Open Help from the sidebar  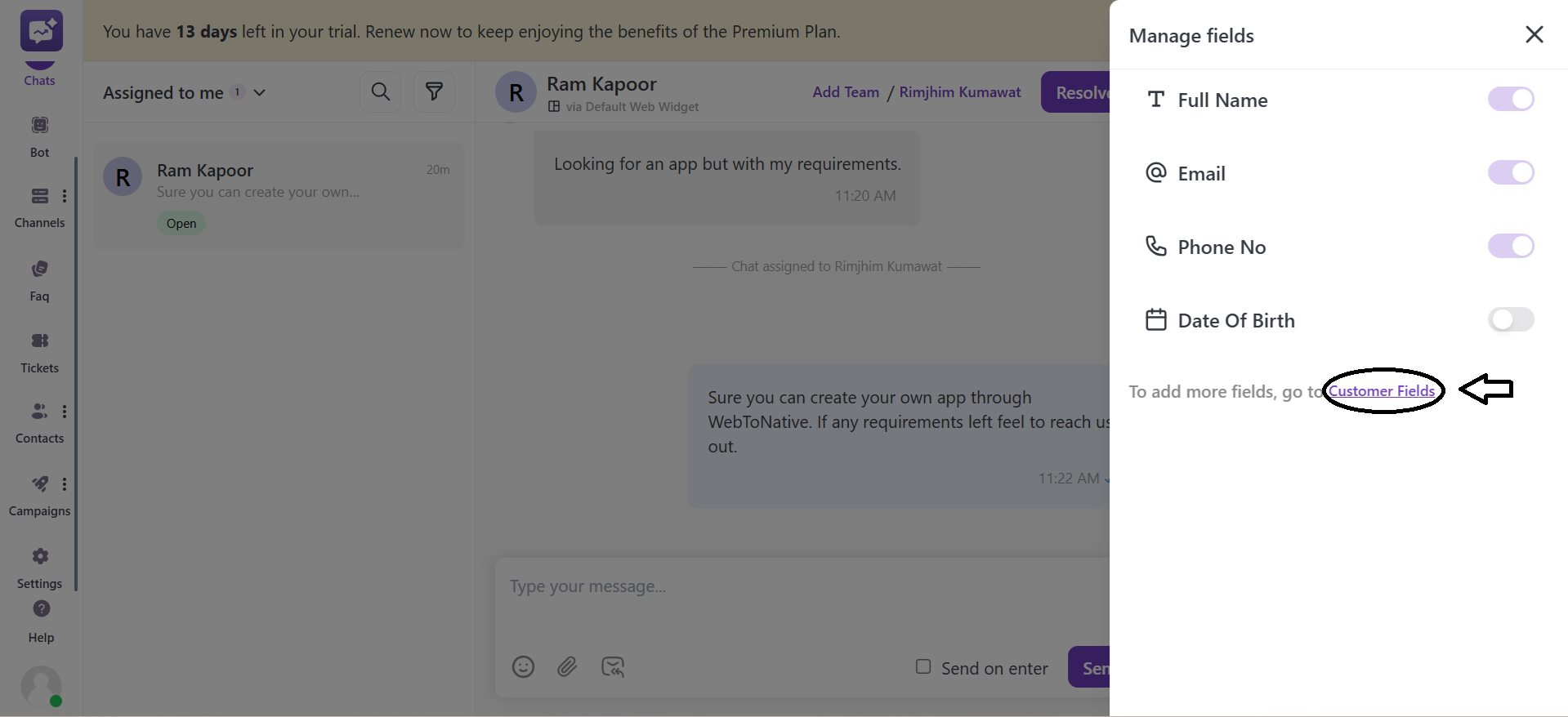click(39, 609)
